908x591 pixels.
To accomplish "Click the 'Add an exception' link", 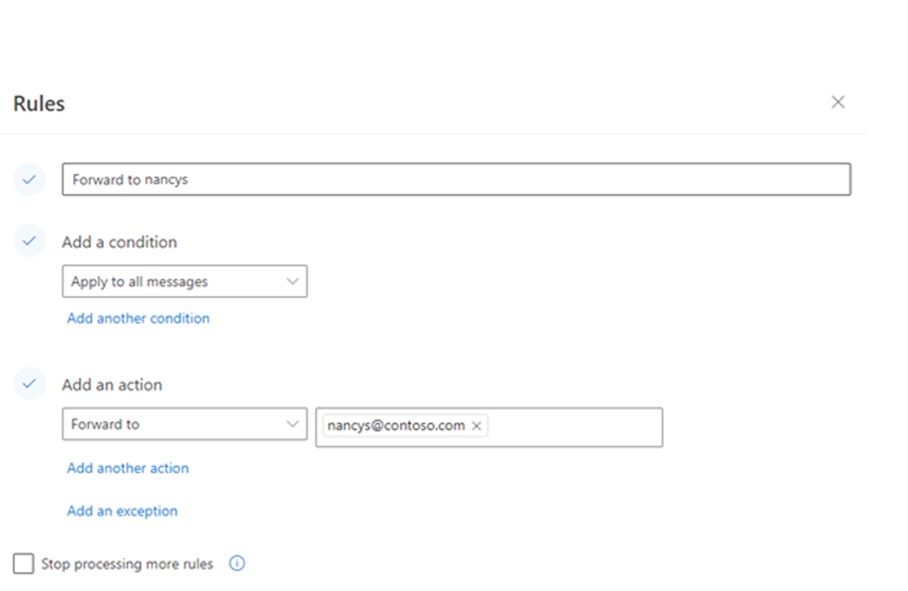I will point(122,511).
